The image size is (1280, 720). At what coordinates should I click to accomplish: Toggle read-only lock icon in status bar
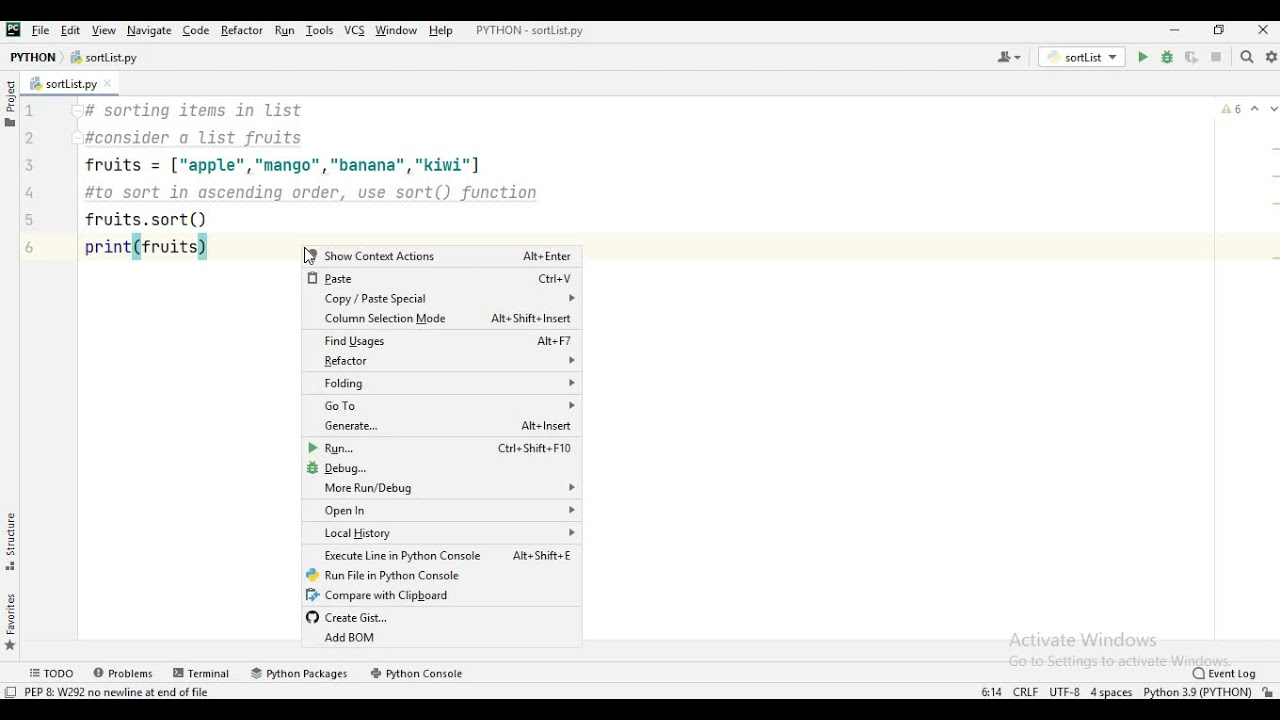pyautogui.click(x=1268, y=693)
